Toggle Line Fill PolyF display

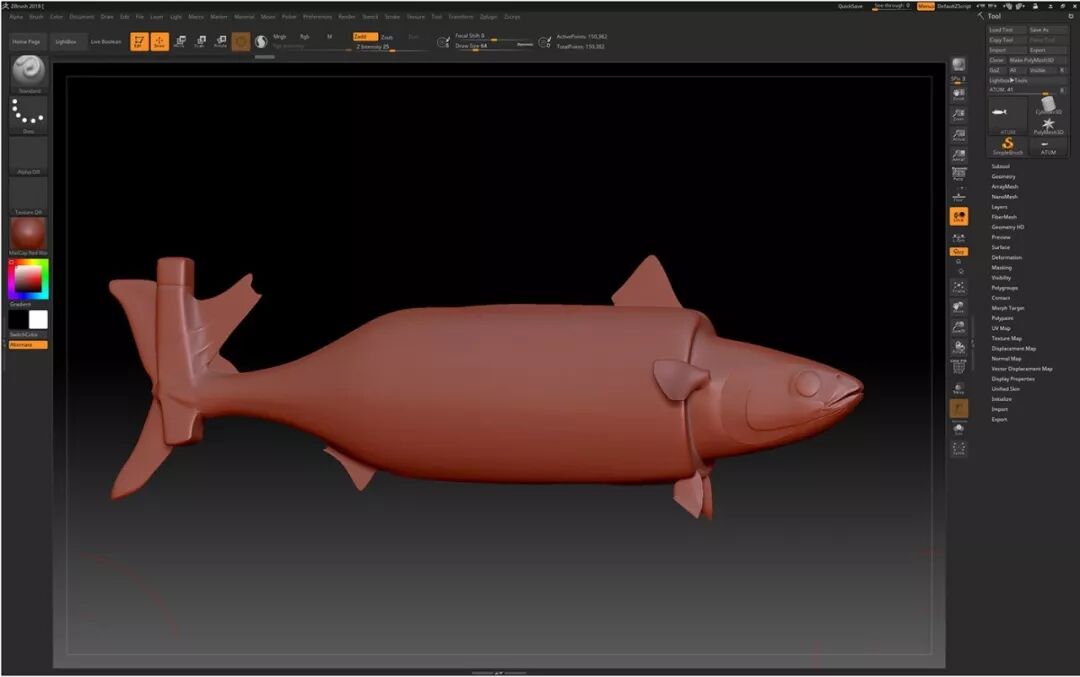(x=958, y=366)
